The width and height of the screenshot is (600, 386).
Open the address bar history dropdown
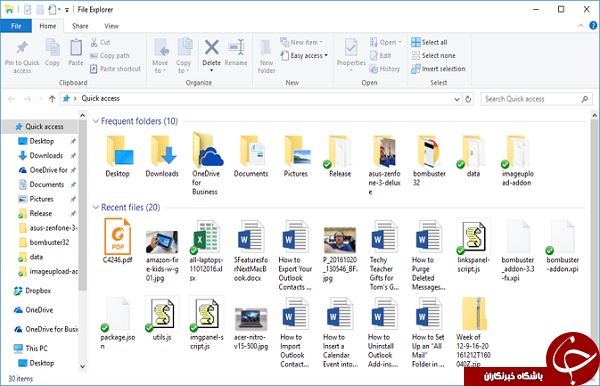457,99
